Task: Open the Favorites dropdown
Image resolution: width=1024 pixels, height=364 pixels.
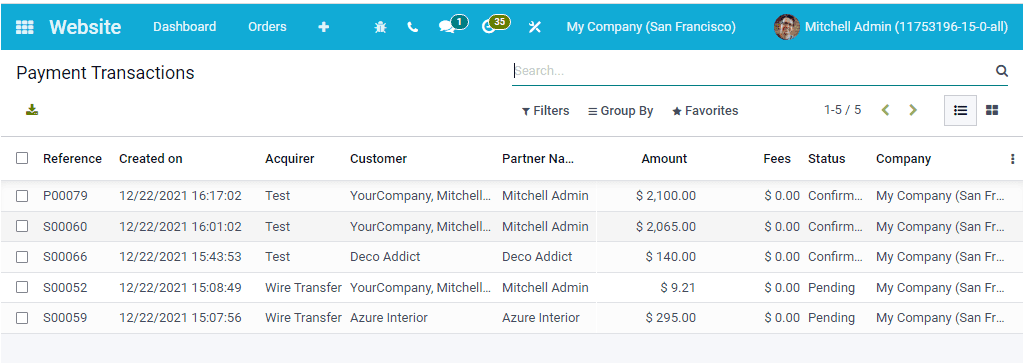Action: click(x=705, y=111)
